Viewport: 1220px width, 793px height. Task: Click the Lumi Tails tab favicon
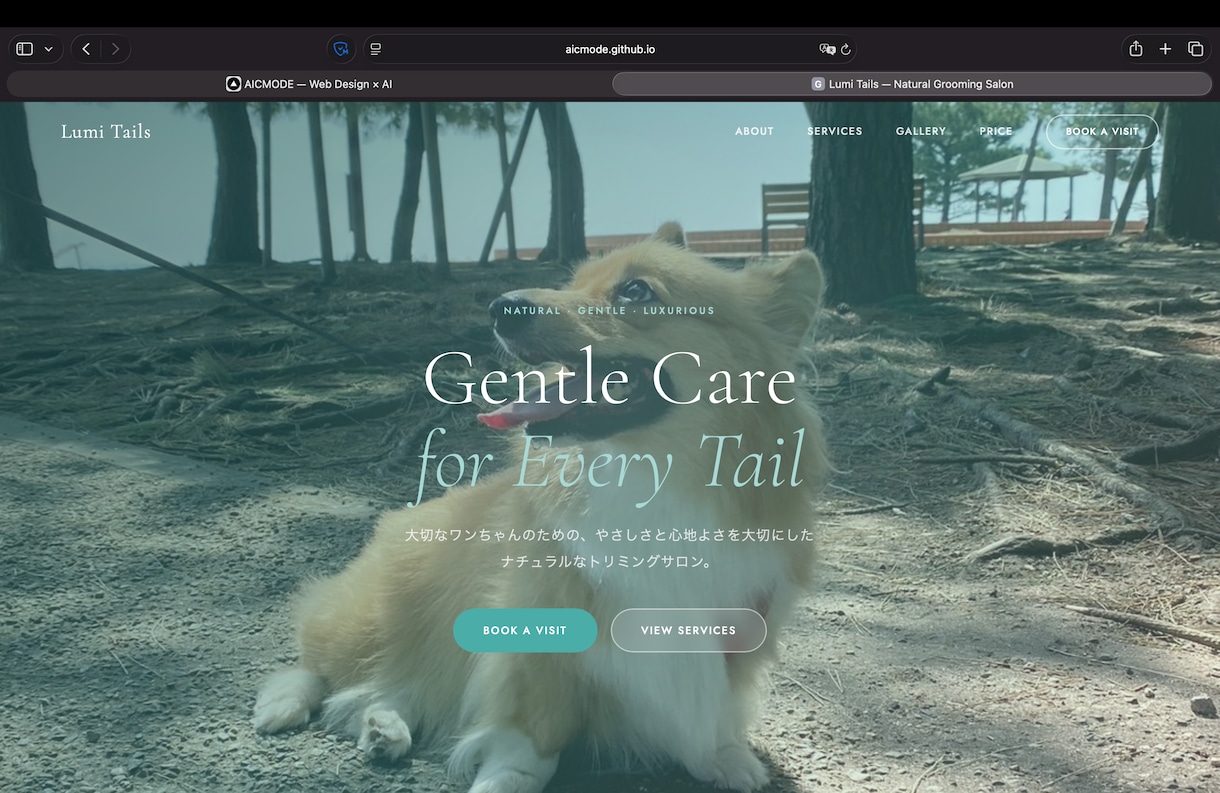818,84
